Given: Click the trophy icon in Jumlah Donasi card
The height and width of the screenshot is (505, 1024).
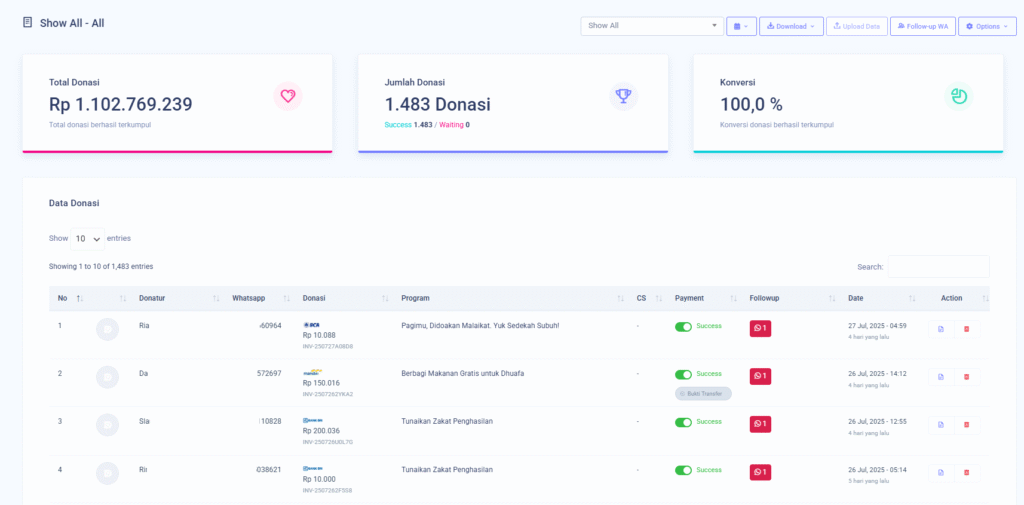Looking at the screenshot, I should 623,96.
